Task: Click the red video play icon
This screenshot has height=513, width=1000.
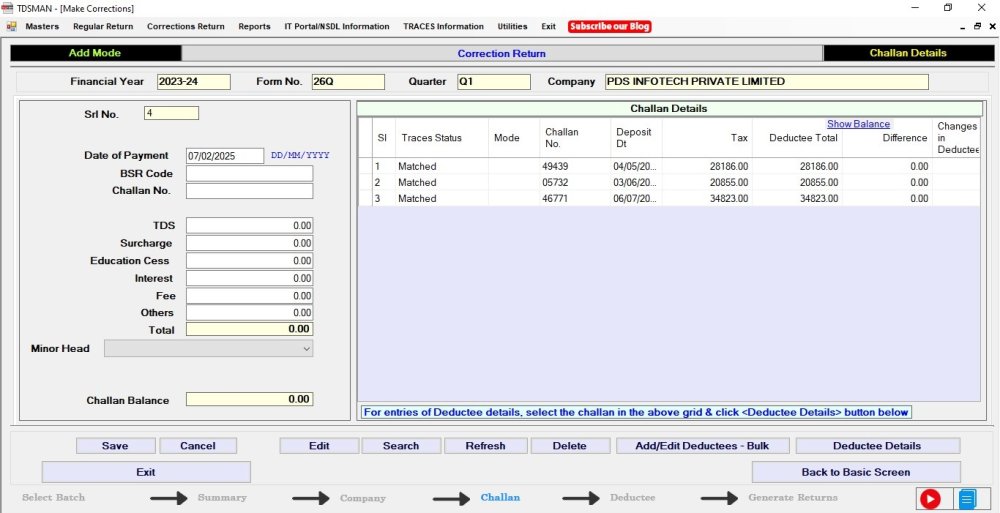Action: (x=930, y=498)
